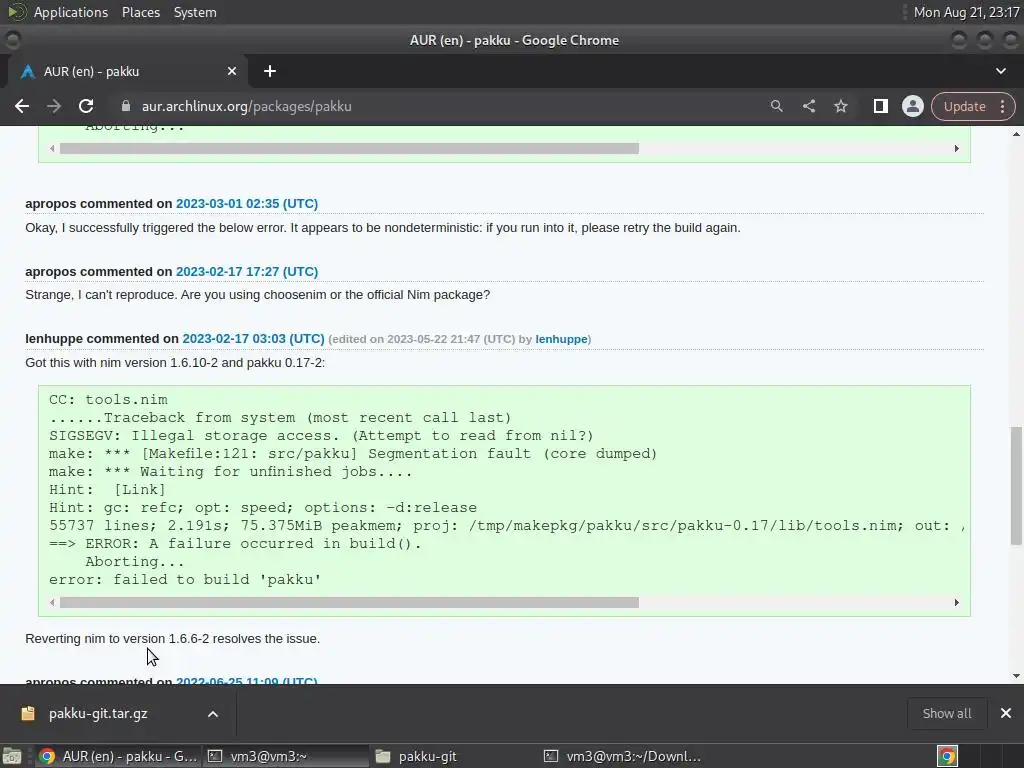View site security lock info
This screenshot has width=1024, height=768.
[x=126, y=106]
